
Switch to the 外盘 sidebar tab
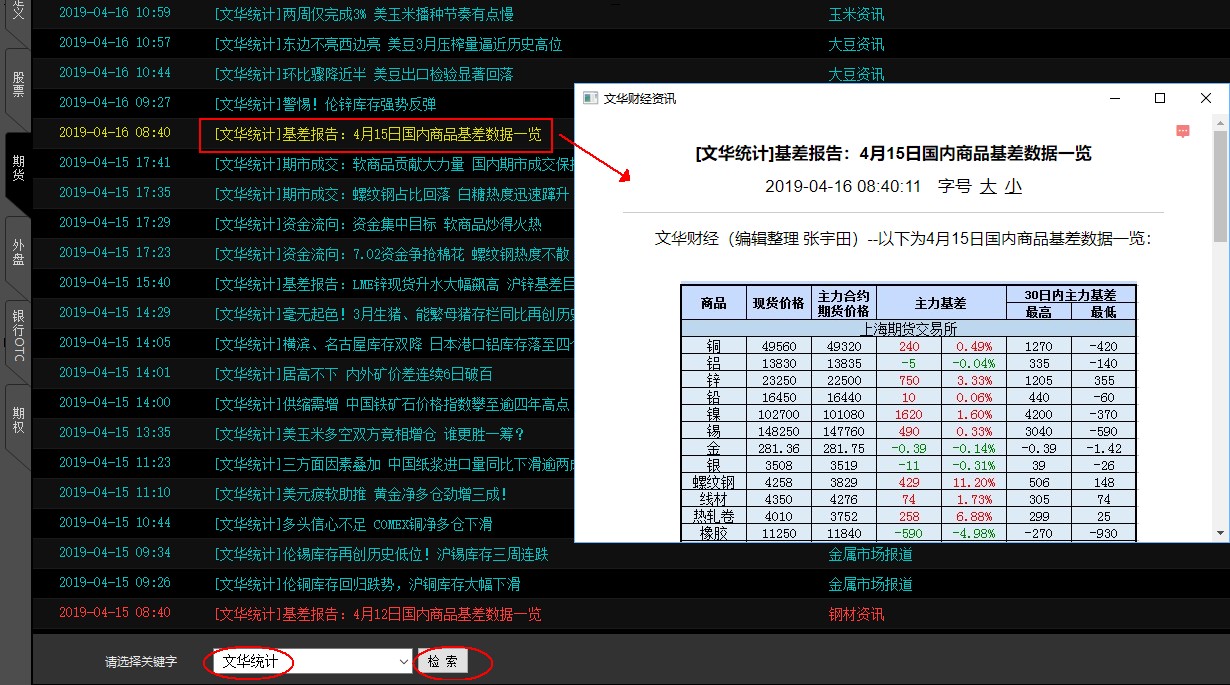point(18,251)
